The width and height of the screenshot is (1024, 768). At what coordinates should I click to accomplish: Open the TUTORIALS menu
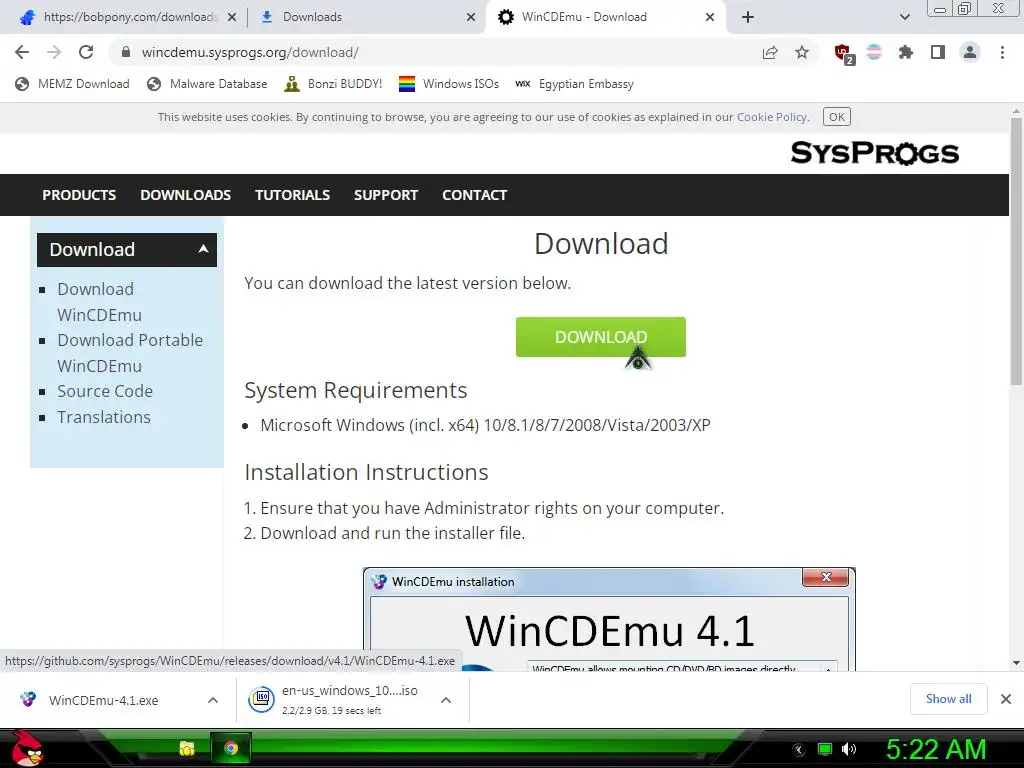[x=293, y=195]
